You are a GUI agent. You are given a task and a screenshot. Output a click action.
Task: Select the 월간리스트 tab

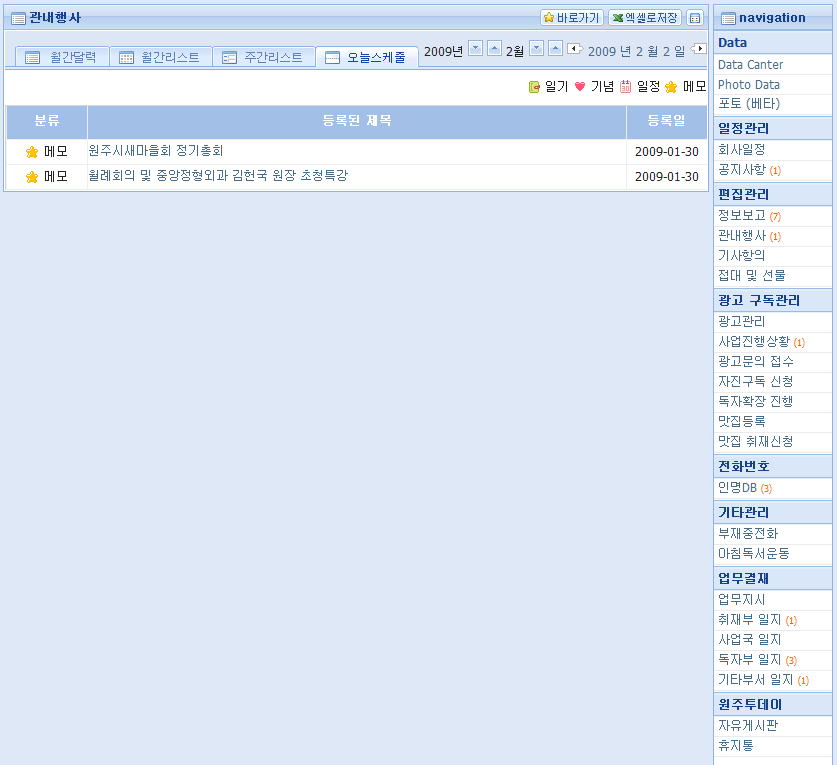tap(160, 57)
